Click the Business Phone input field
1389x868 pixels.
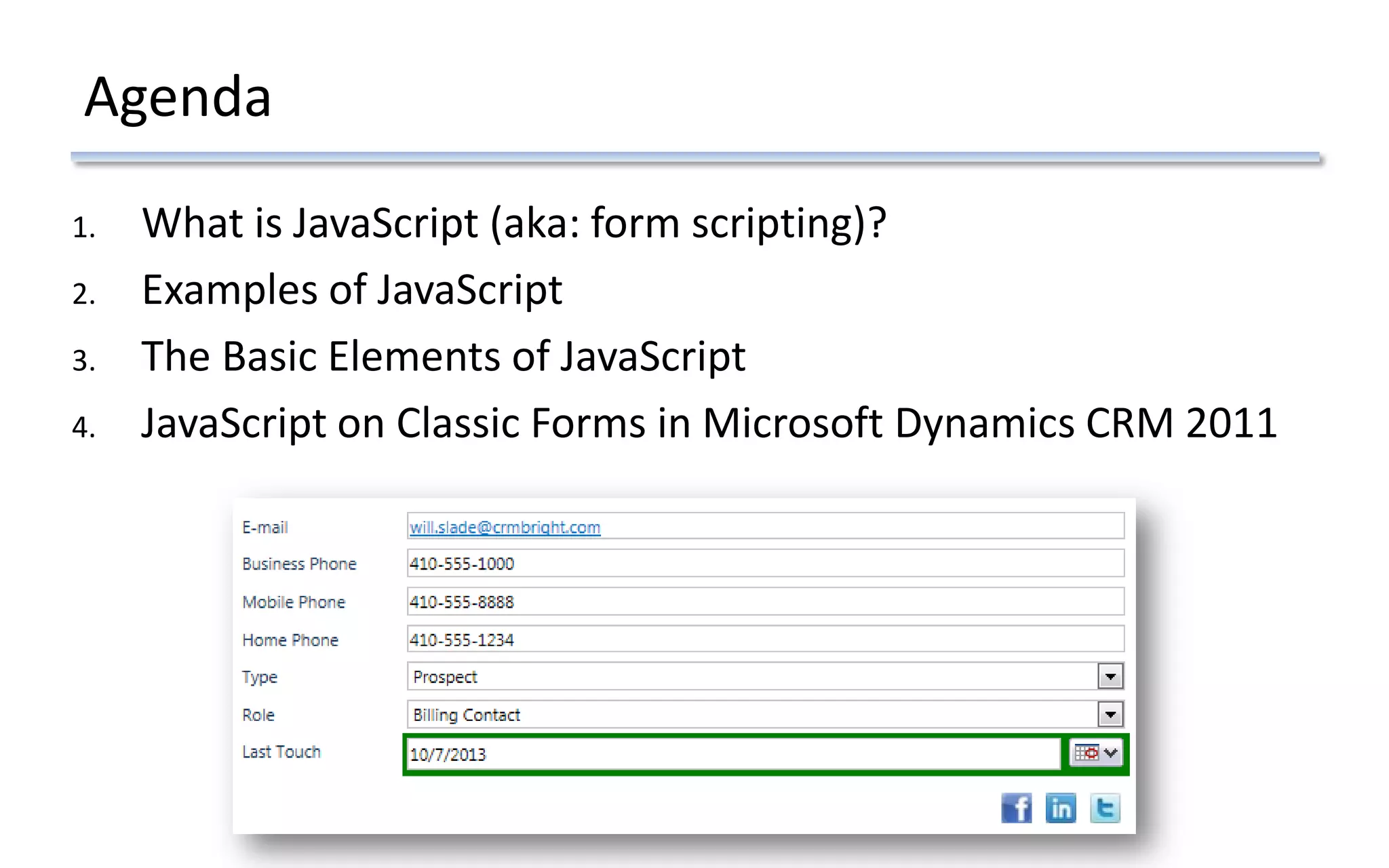[765, 564]
